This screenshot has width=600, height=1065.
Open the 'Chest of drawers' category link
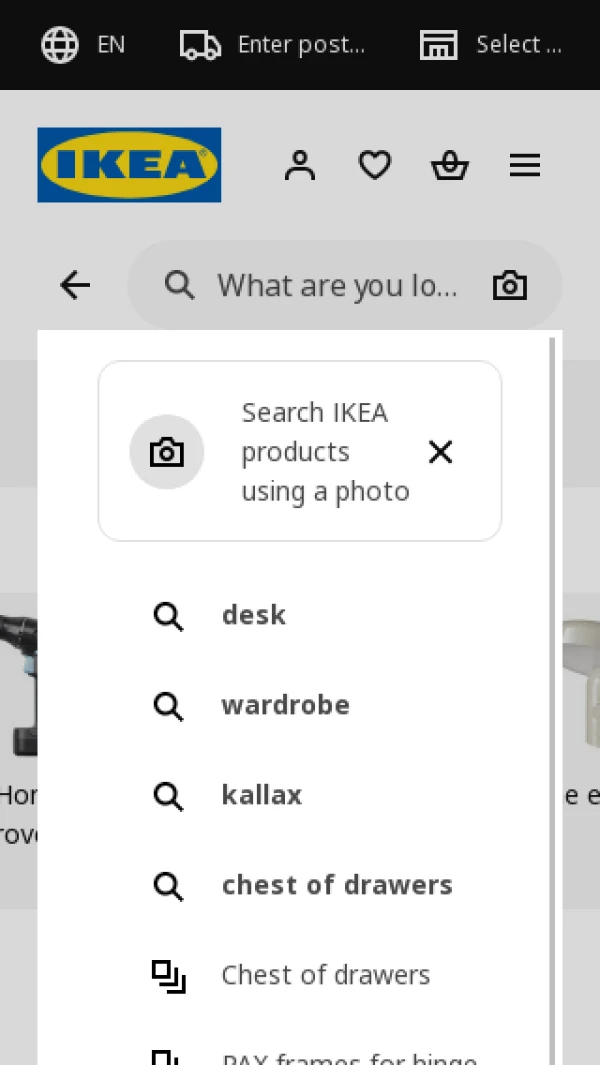pyautogui.click(x=326, y=975)
